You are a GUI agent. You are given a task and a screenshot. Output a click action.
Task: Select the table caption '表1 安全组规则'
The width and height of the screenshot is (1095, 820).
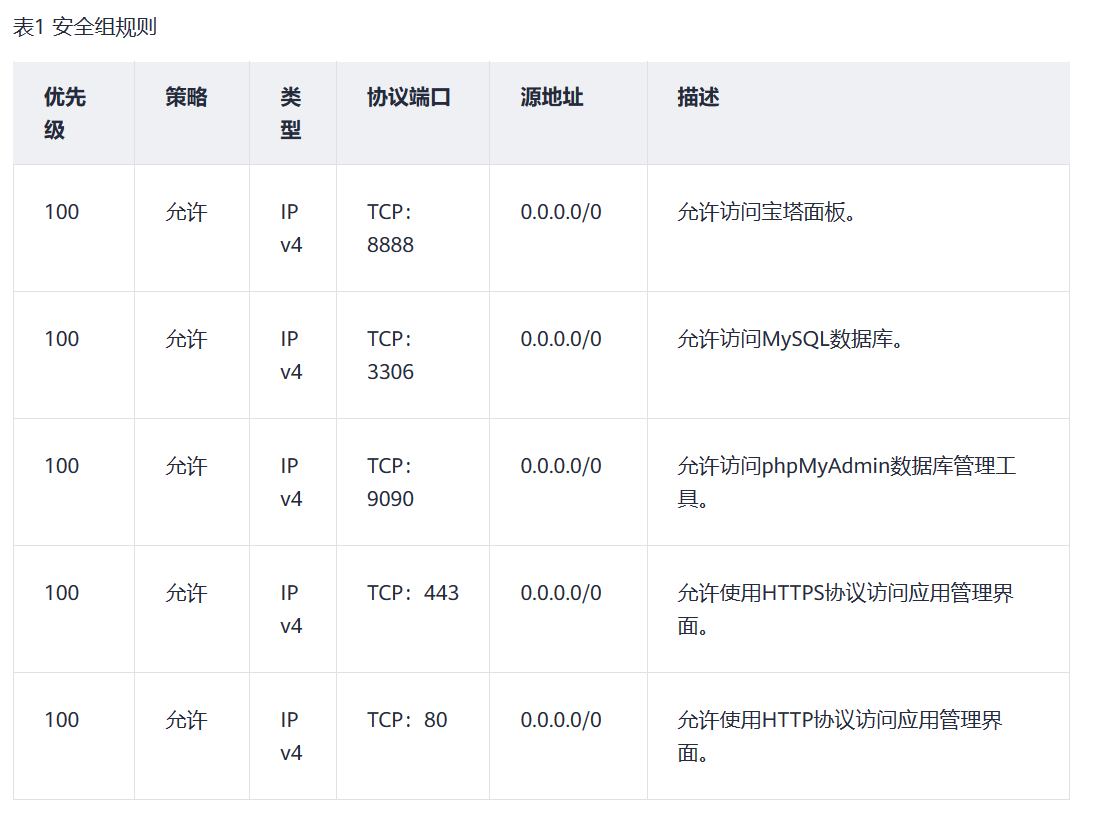pyautogui.click(x=84, y=27)
